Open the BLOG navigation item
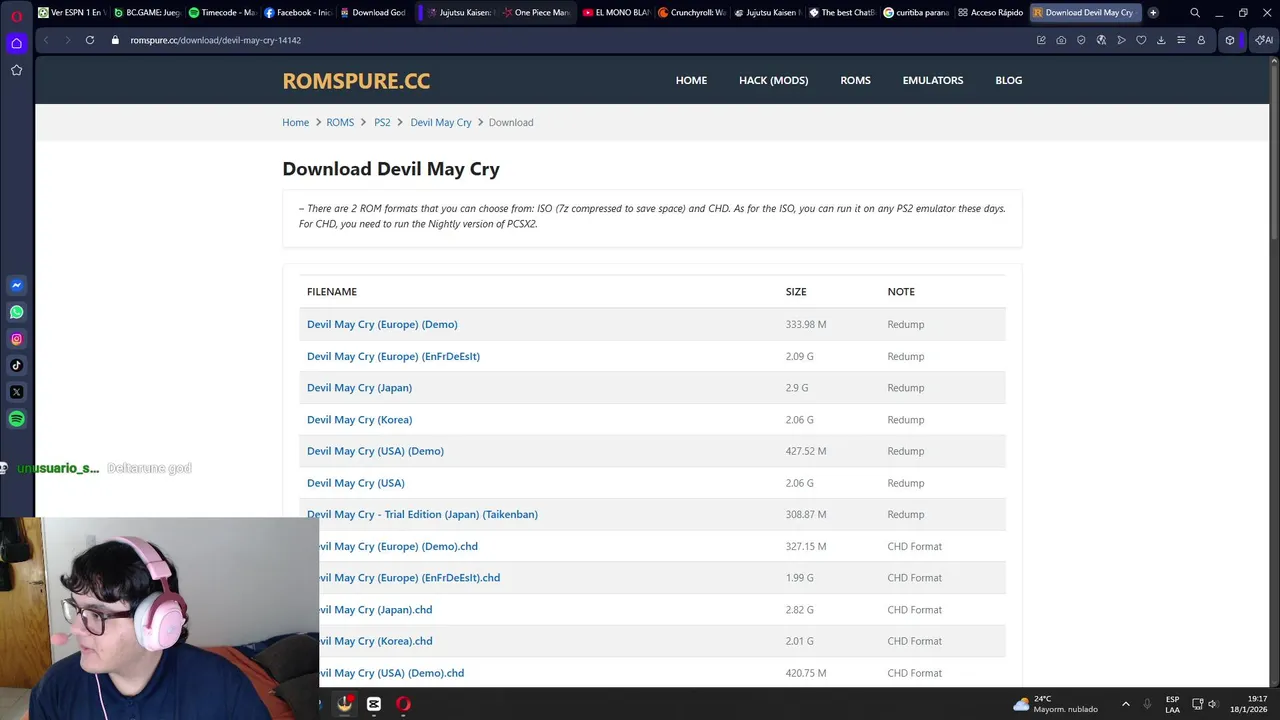 click(x=1008, y=80)
